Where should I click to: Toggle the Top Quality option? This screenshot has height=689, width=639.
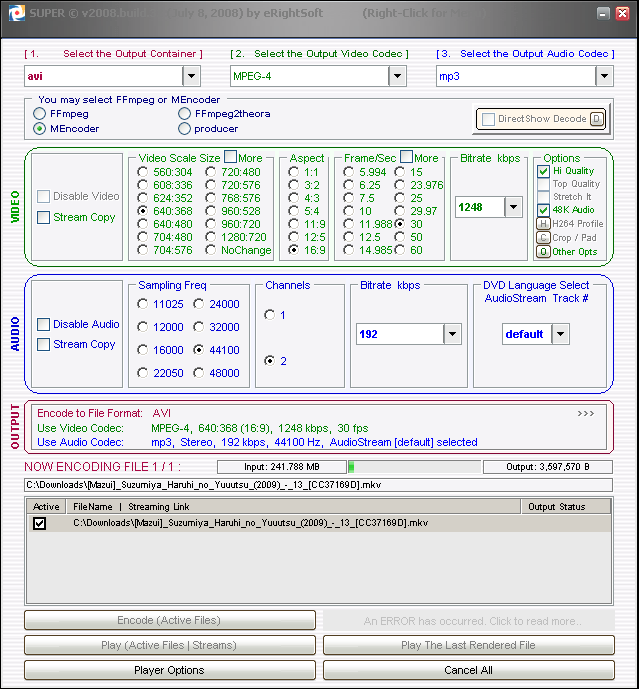click(x=543, y=184)
